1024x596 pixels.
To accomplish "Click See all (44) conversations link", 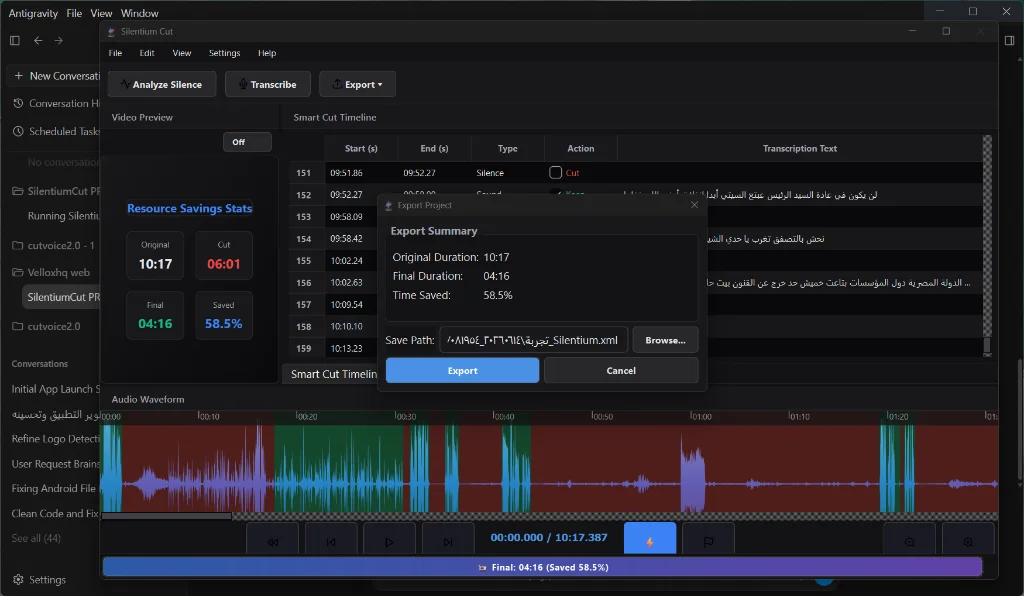I will [36, 538].
